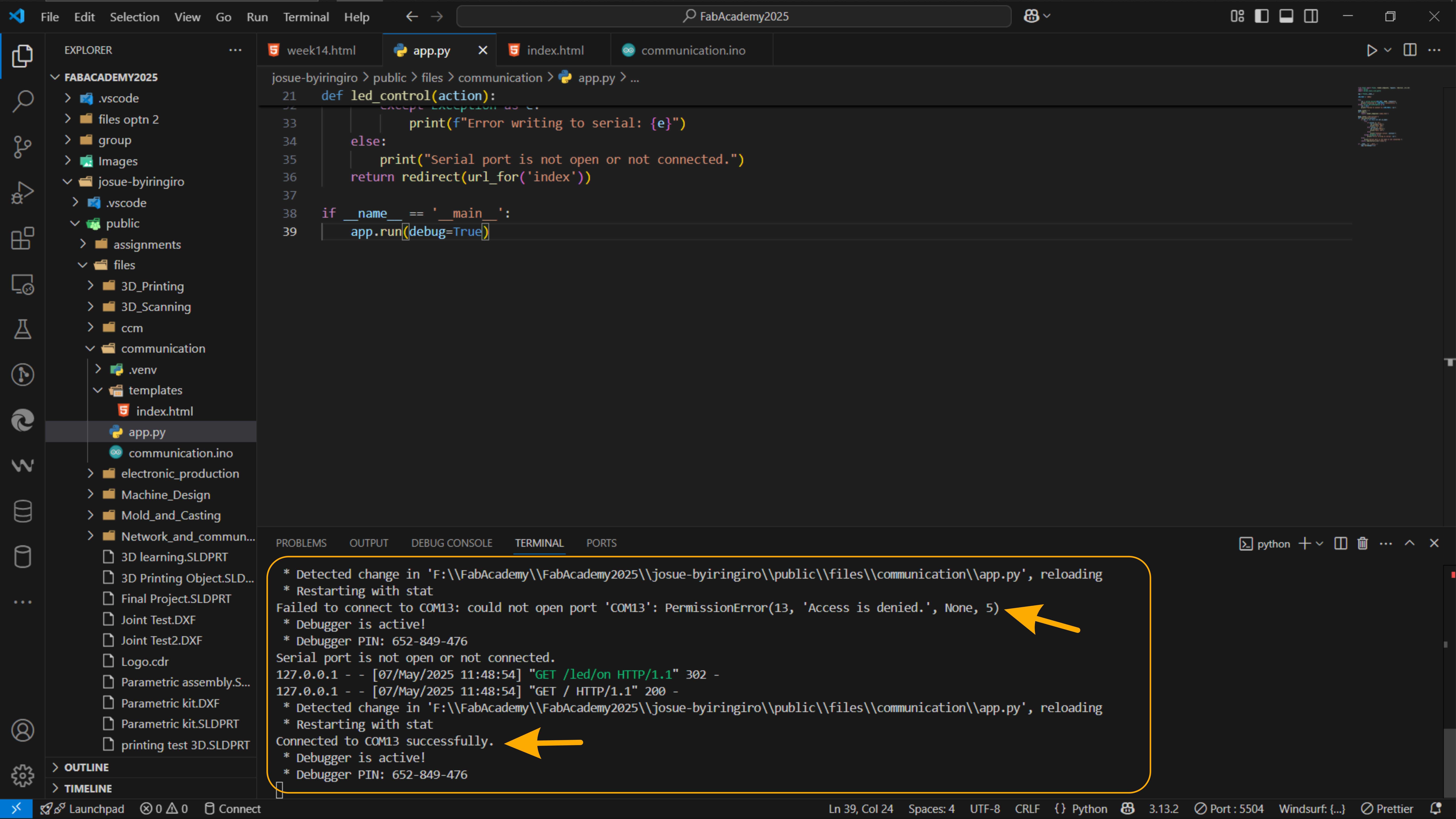Expand the .vscode folder under FABACADEMY2025

(68, 98)
